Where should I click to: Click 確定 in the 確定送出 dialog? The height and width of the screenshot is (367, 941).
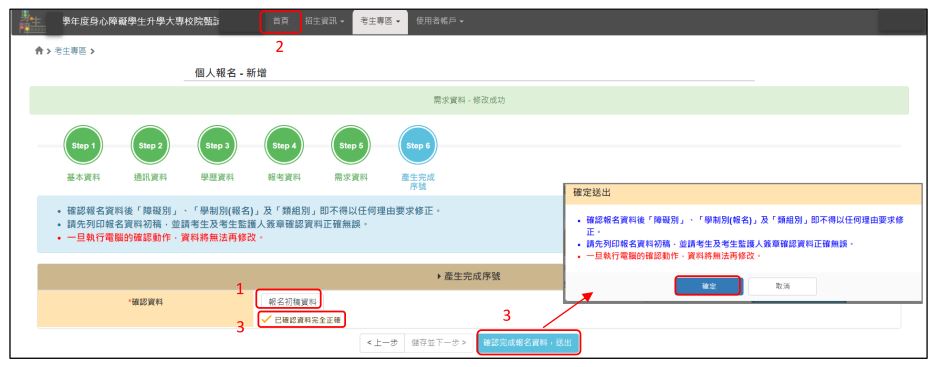pos(708,286)
